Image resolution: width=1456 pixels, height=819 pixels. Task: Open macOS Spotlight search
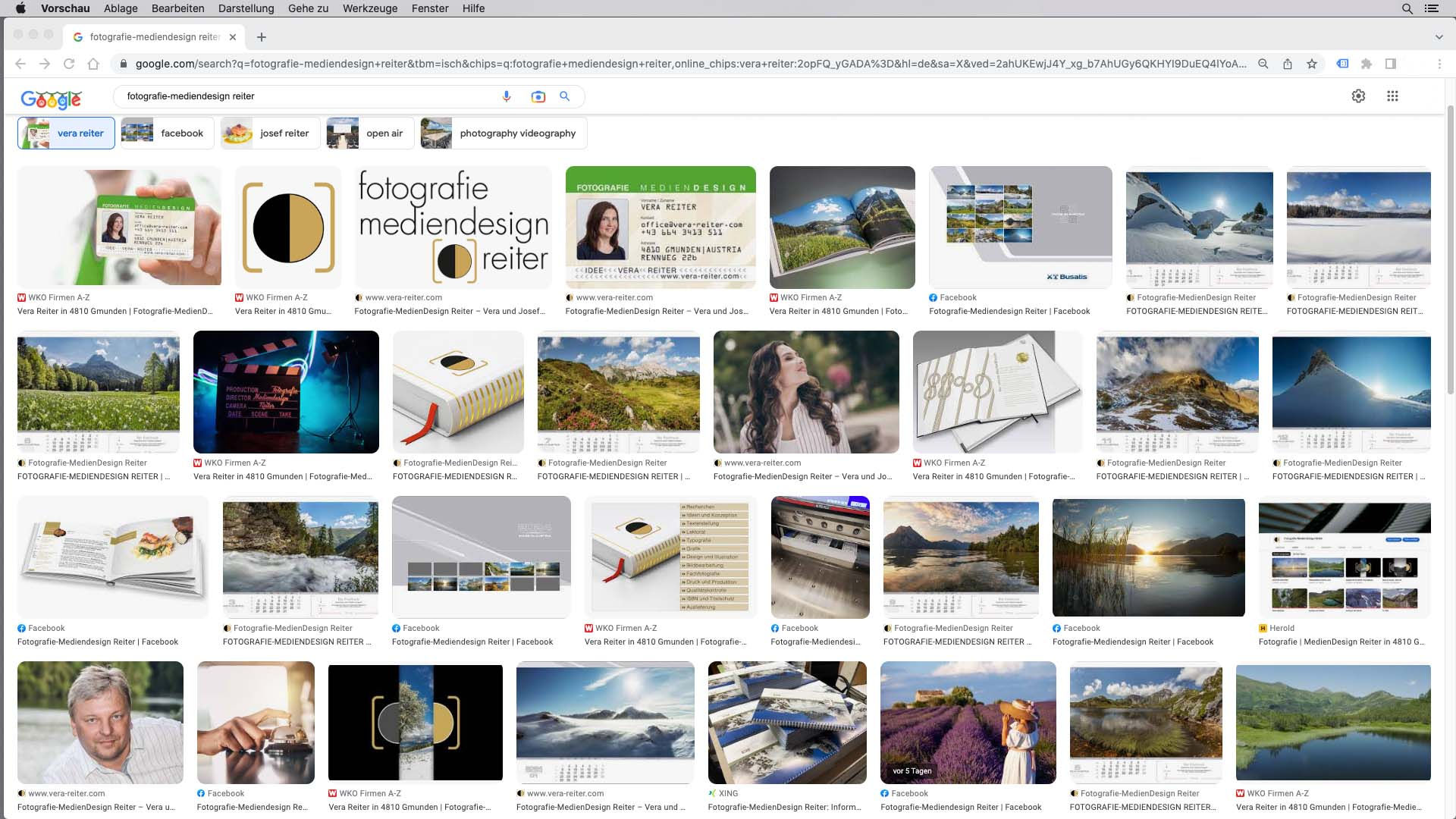tap(1407, 8)
